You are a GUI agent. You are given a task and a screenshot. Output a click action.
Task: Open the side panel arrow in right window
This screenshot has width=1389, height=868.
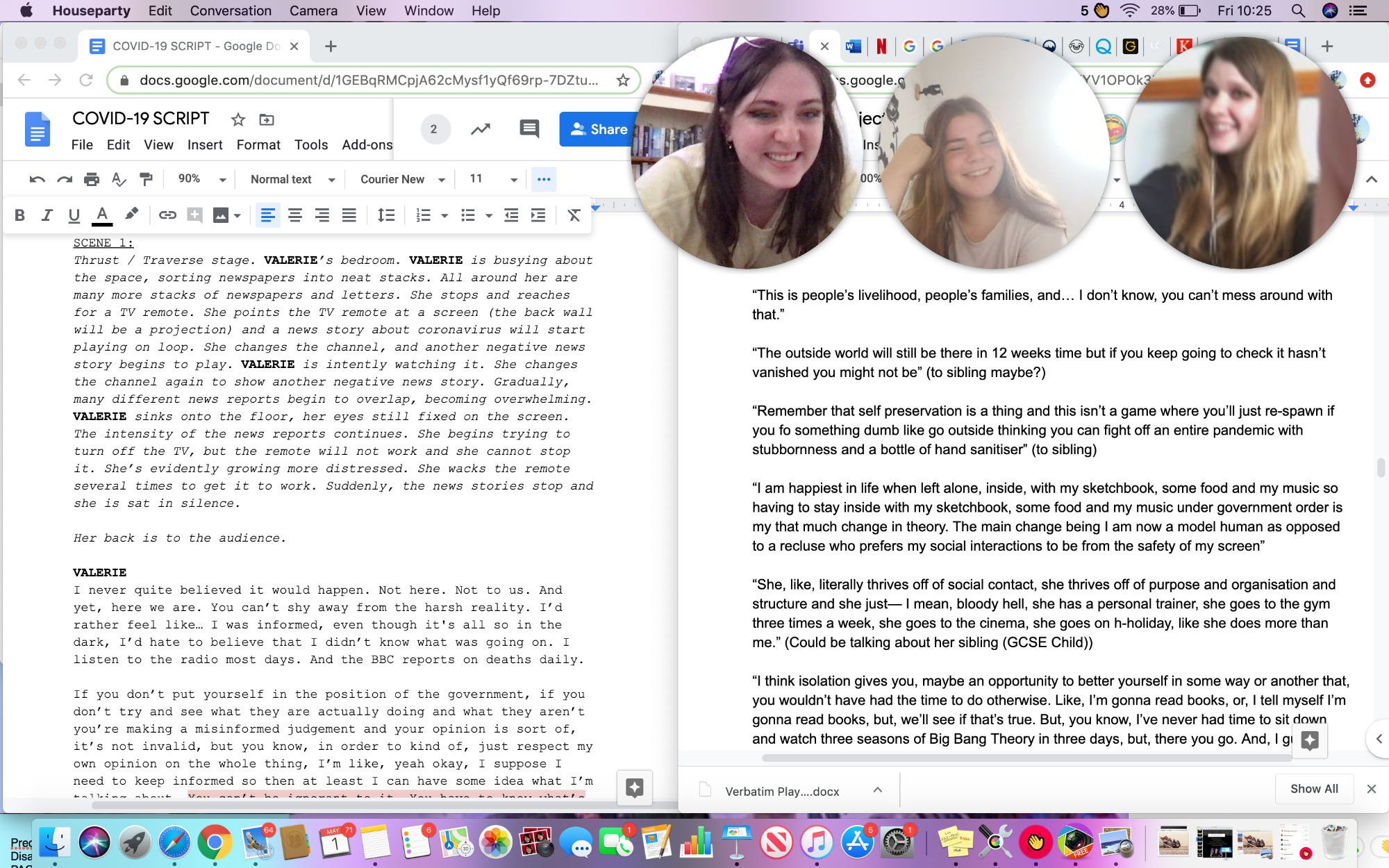click(x=1379, y=739)
